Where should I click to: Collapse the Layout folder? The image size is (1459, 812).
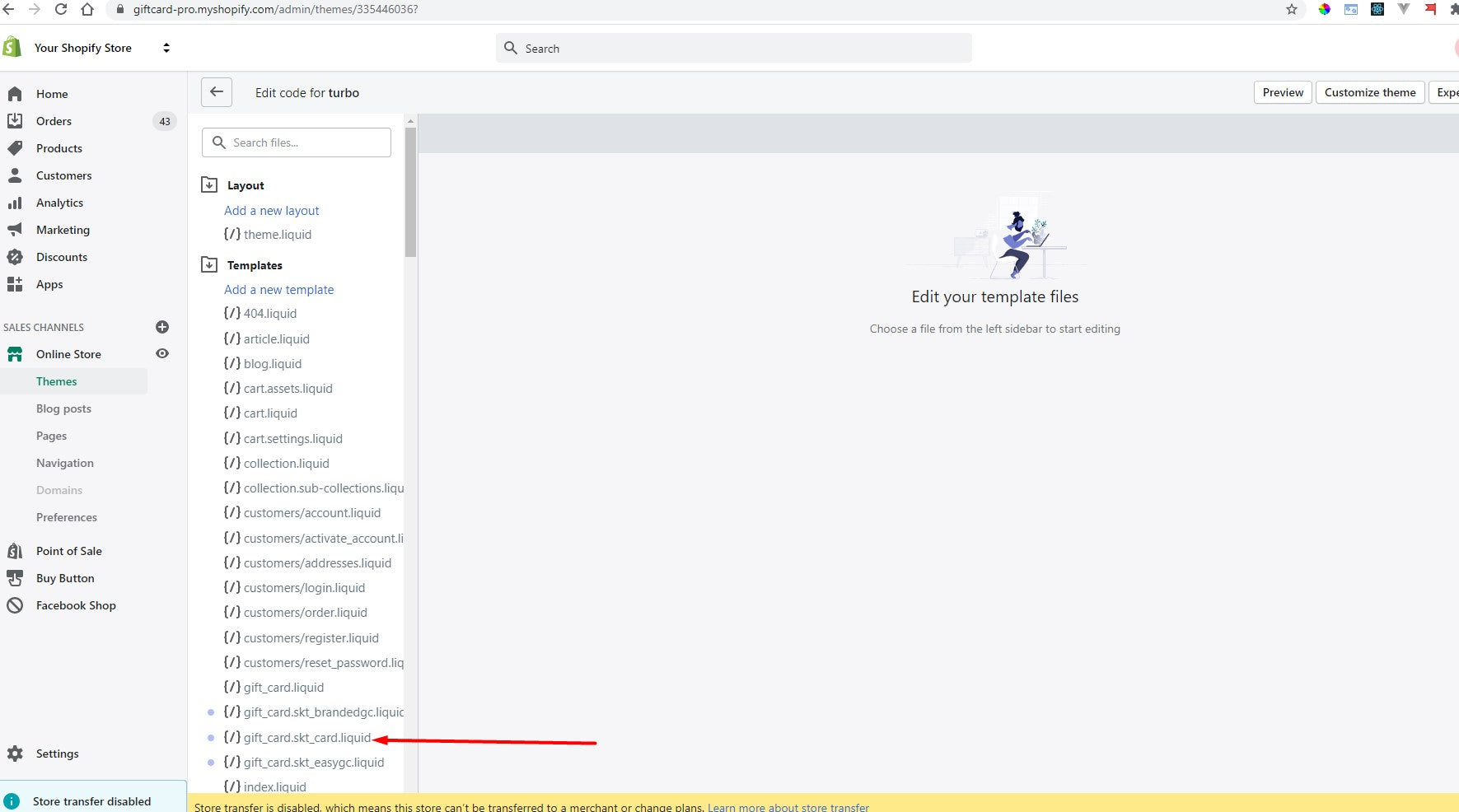click(209, 185)
